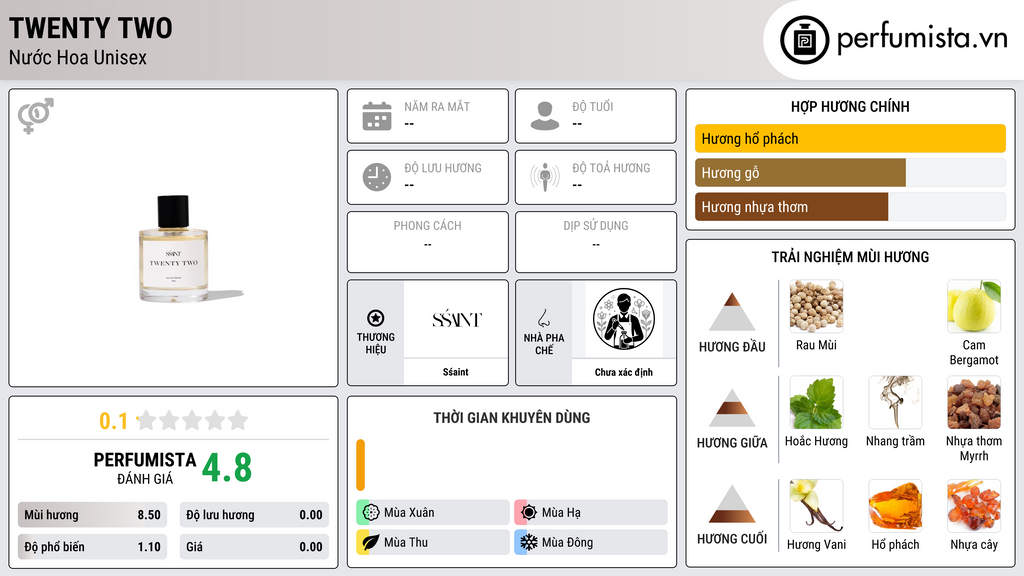
Task: Click the Trải nghiệm mùi hương heading
Action: coord(850,257)
